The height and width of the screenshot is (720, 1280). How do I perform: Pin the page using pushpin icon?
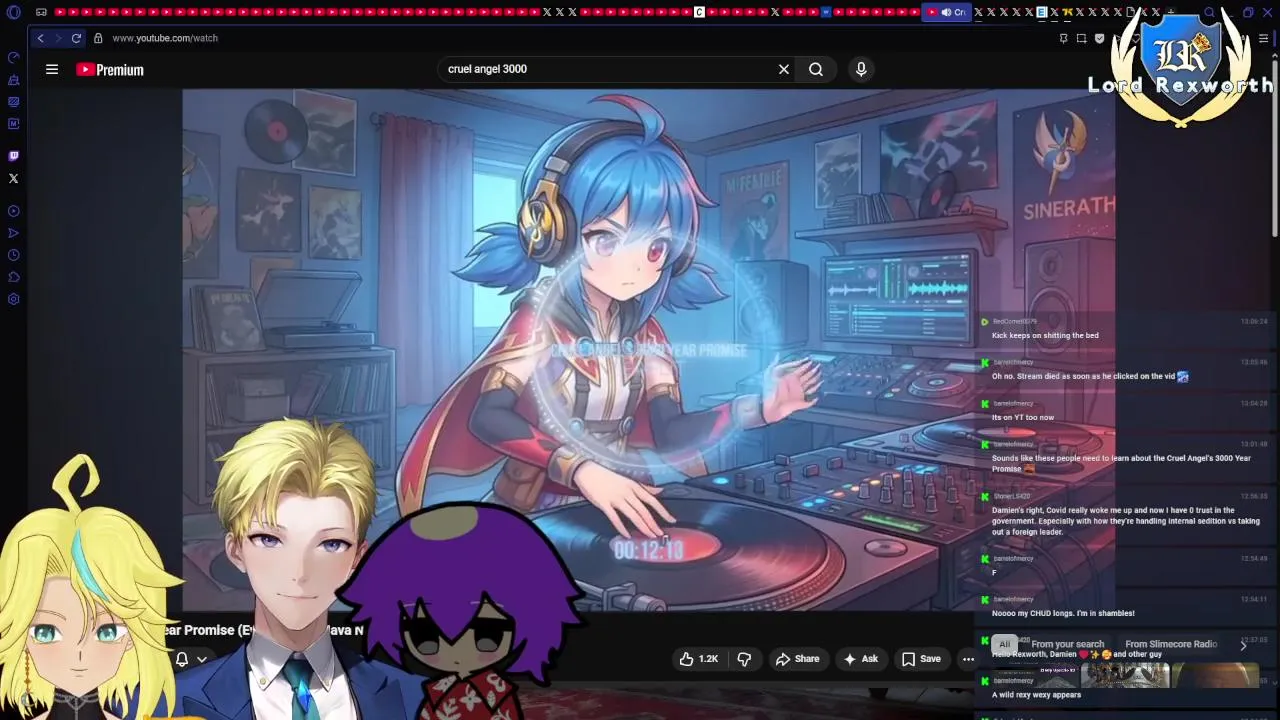pos(1063,38)
